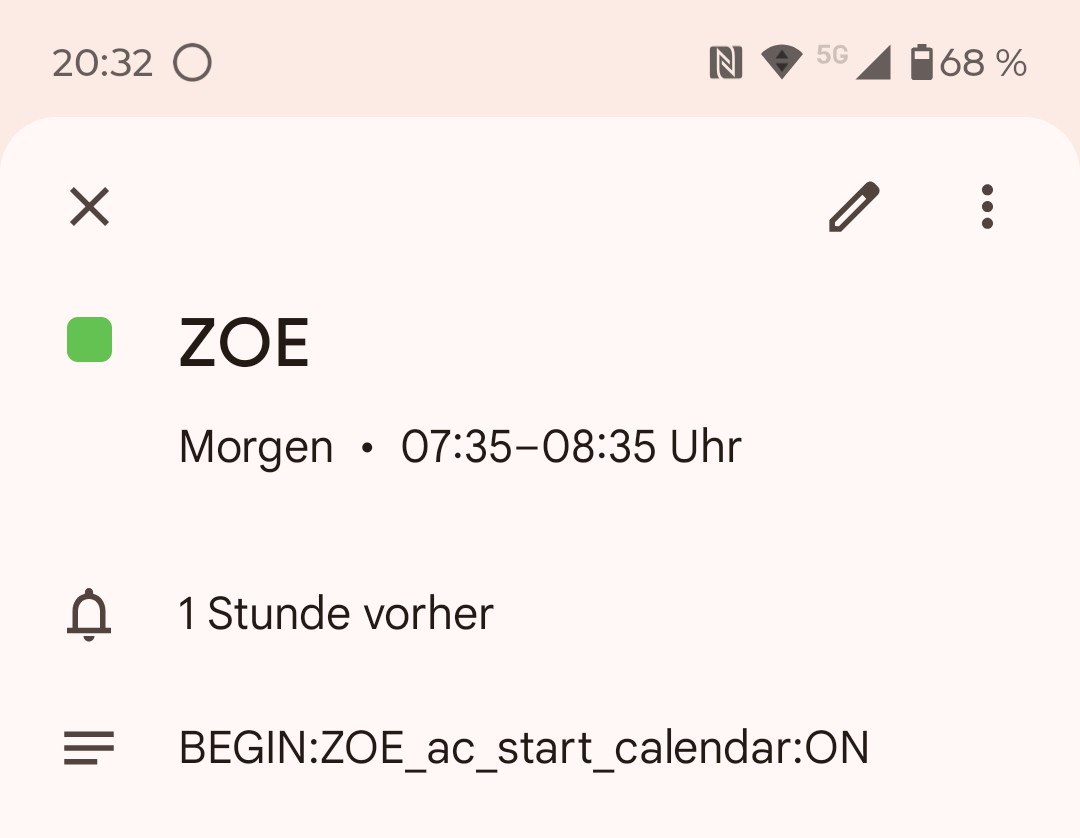Tap the 68 % battery percentage
Viewport: 1080px width, 838px height.
point(983,63)
